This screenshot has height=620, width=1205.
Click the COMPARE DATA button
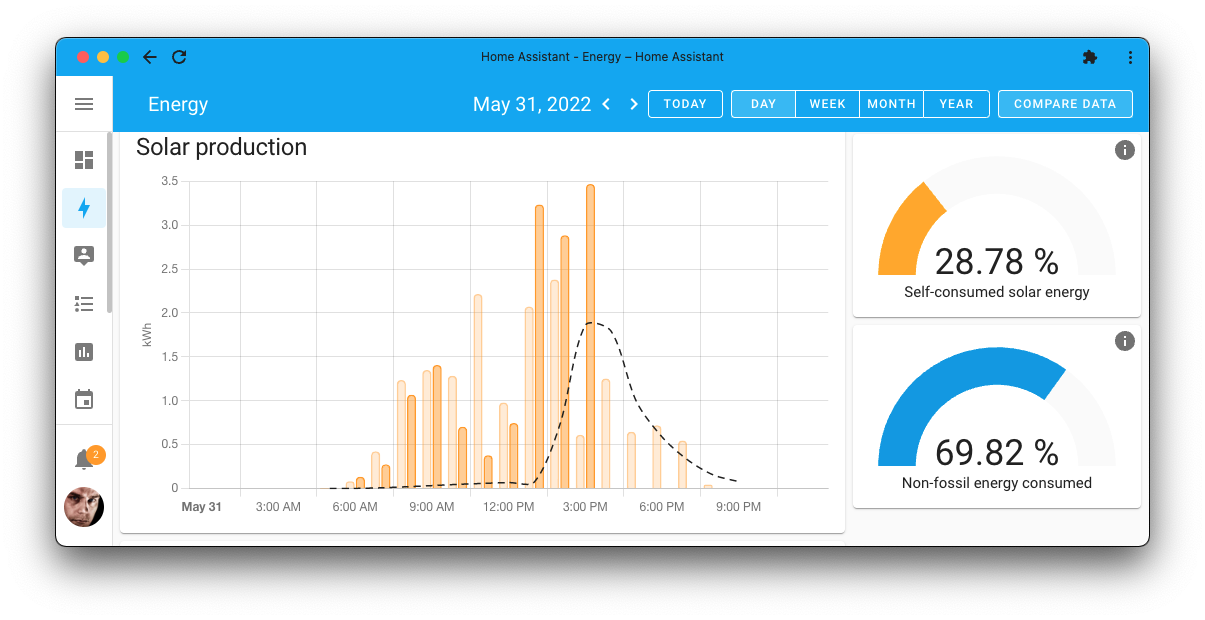[x=1065, y=103]
